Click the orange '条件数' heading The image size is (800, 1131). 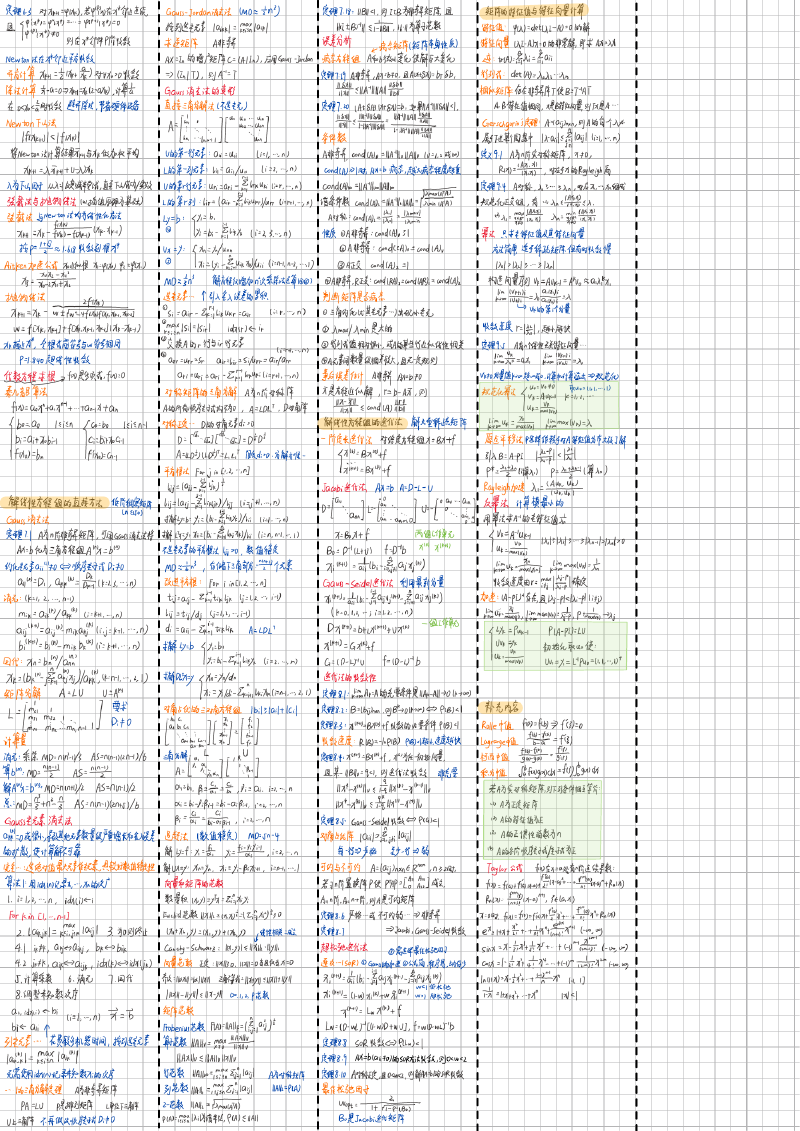pyautogui.click(x=333, y=136)
